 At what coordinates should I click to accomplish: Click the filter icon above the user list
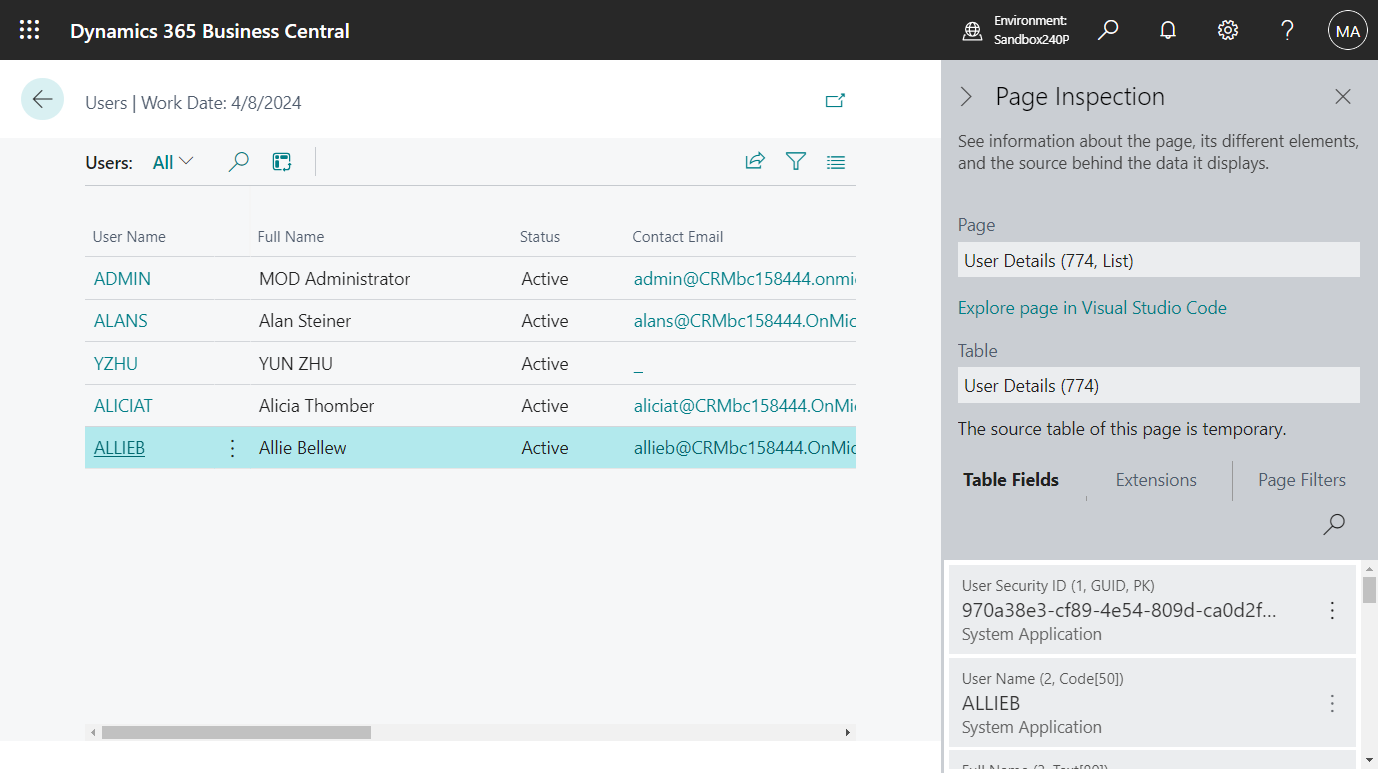click(x=795, y=161)
